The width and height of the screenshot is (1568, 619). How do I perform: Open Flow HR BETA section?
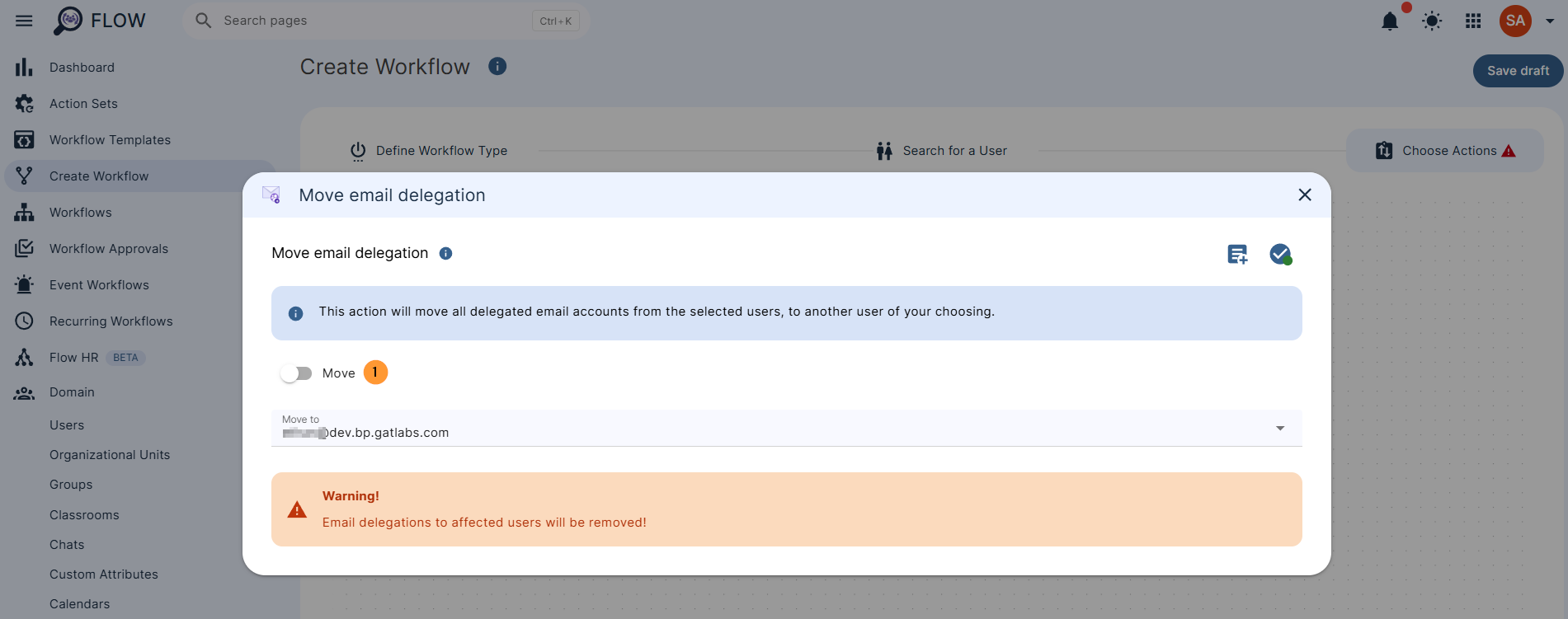point(97,358)
